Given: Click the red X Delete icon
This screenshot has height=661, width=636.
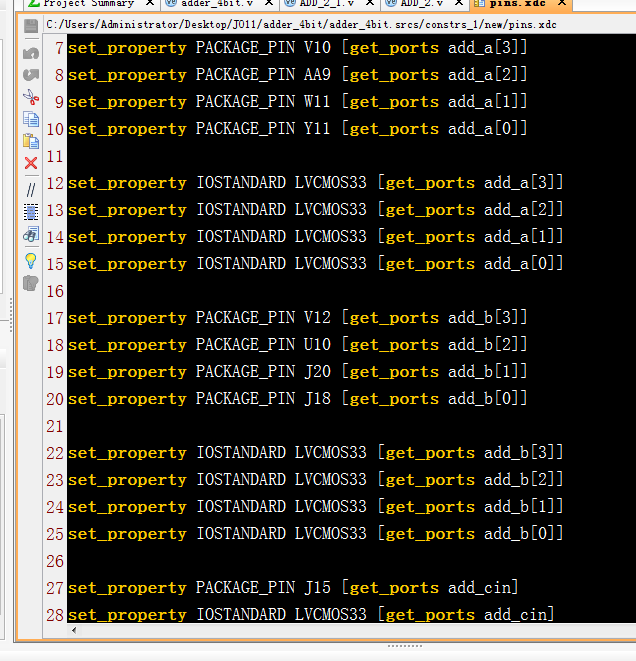Looking at the screenshot, I should [x=30, y=163].
